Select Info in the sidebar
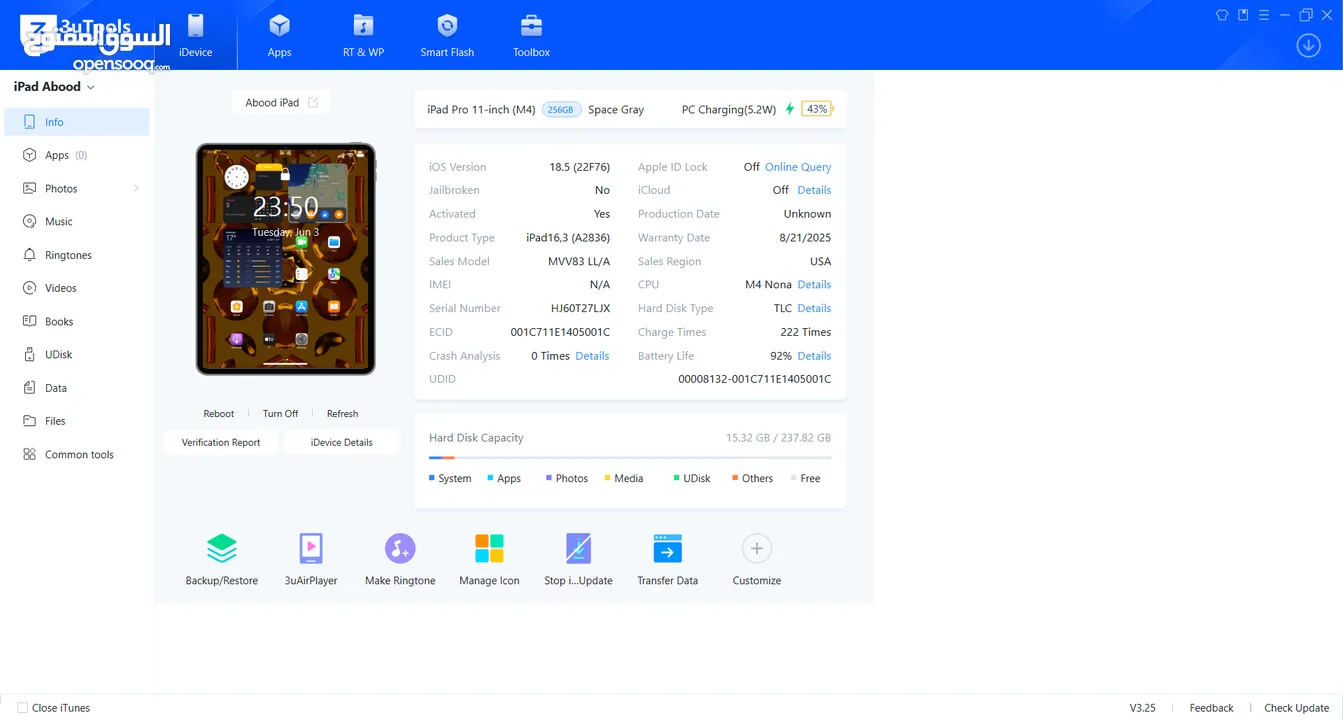1343x720 pixels. 77,122
